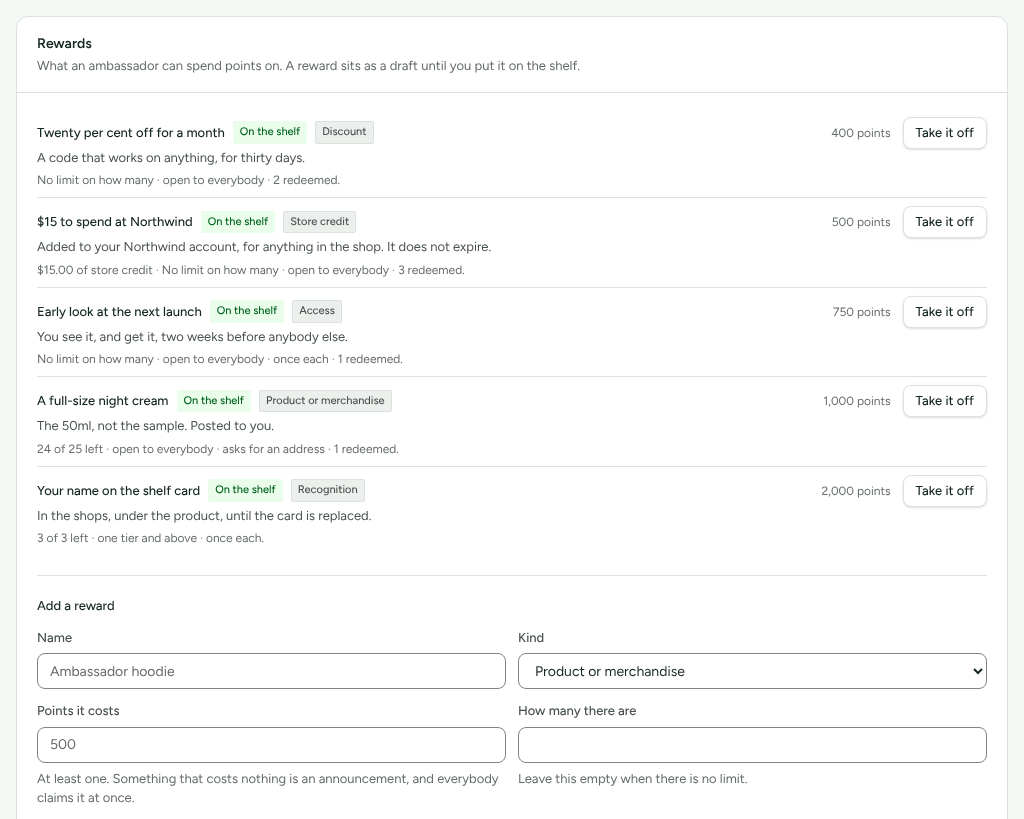This screenshot has height=819, width=1024.
Task: Click into the Points it costs field
Action: [x=271, y=745]
